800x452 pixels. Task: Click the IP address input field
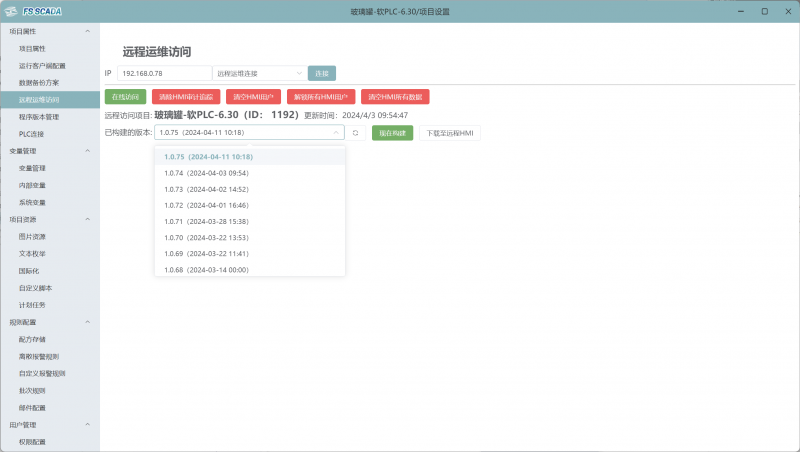pos(164,73)
